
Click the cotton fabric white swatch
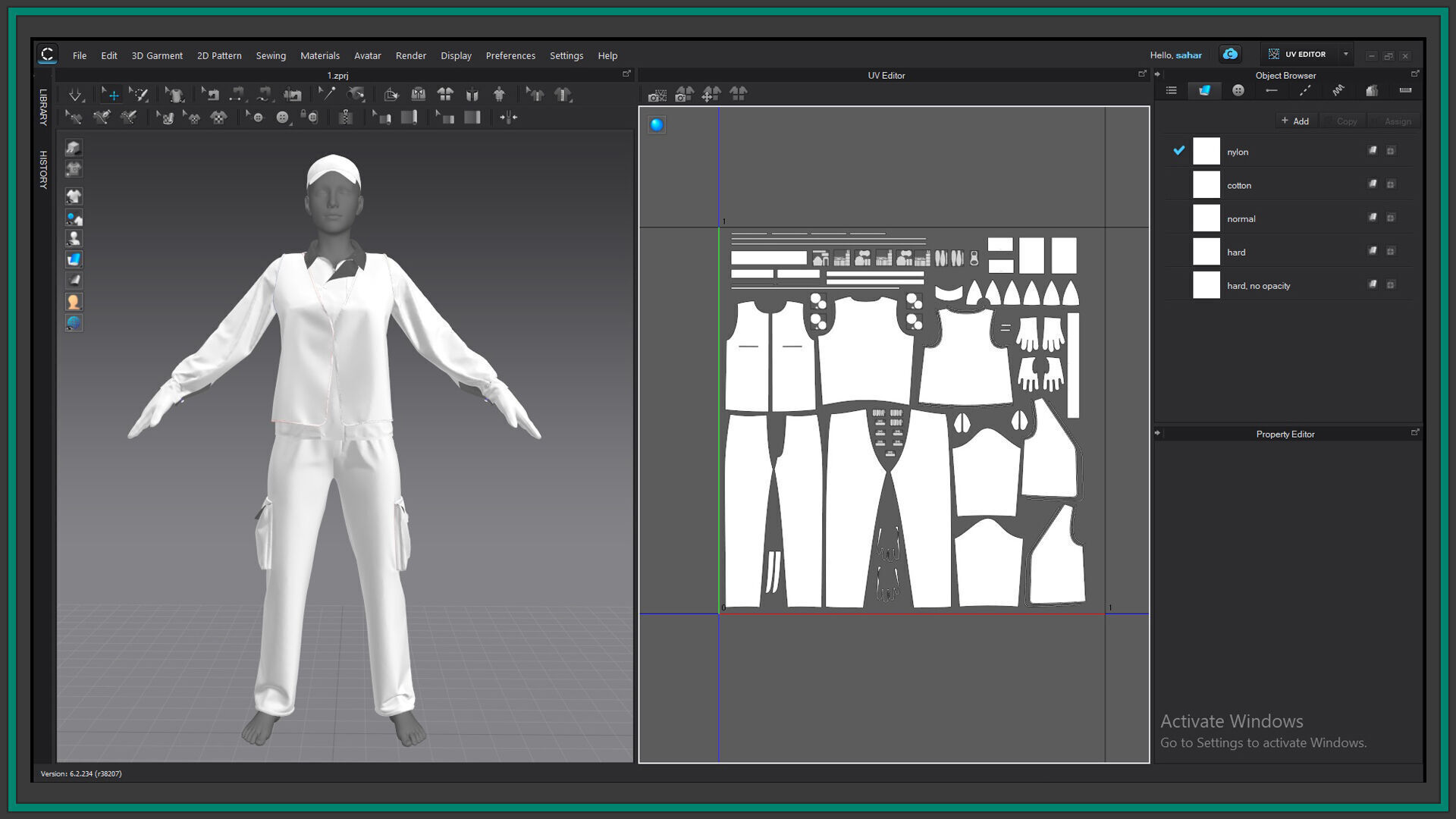1207,184
